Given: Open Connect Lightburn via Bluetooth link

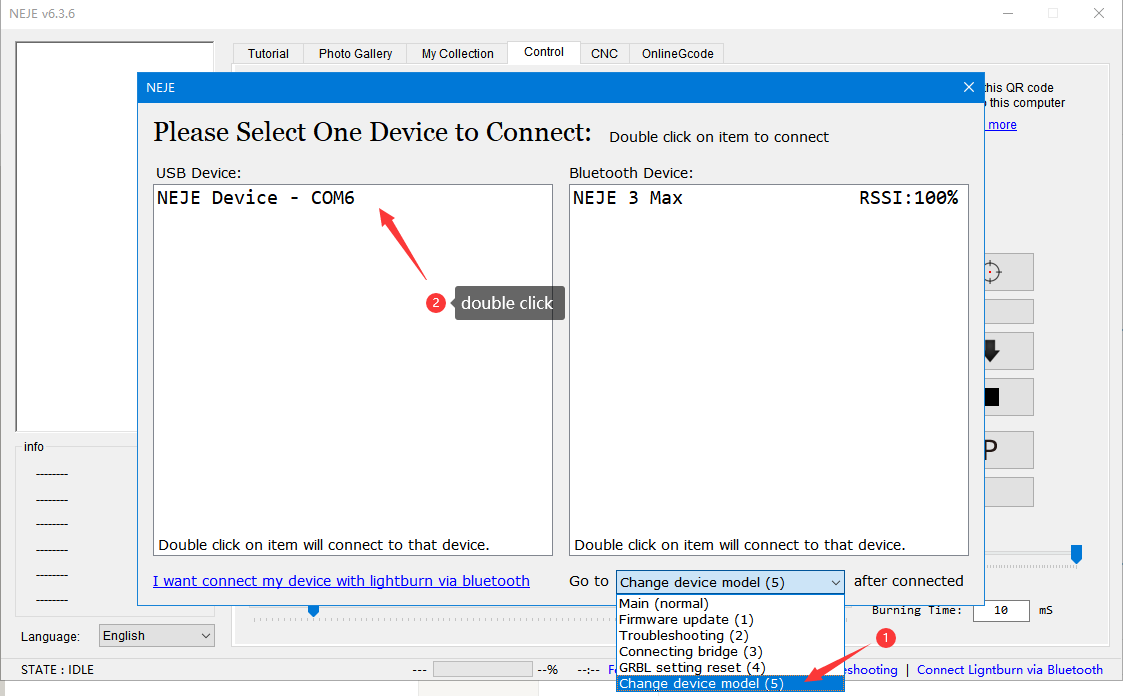Looking at the screenshot, I should click(x=1009, y=670).
